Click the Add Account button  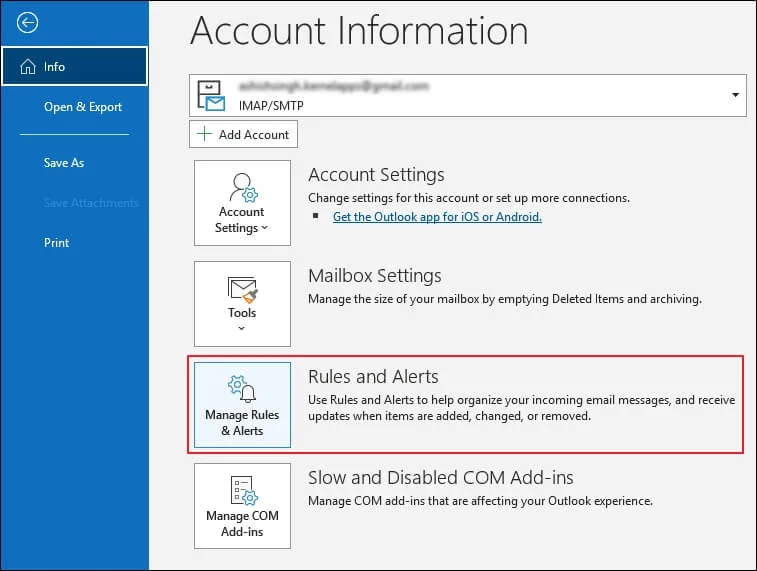(243, 134)
